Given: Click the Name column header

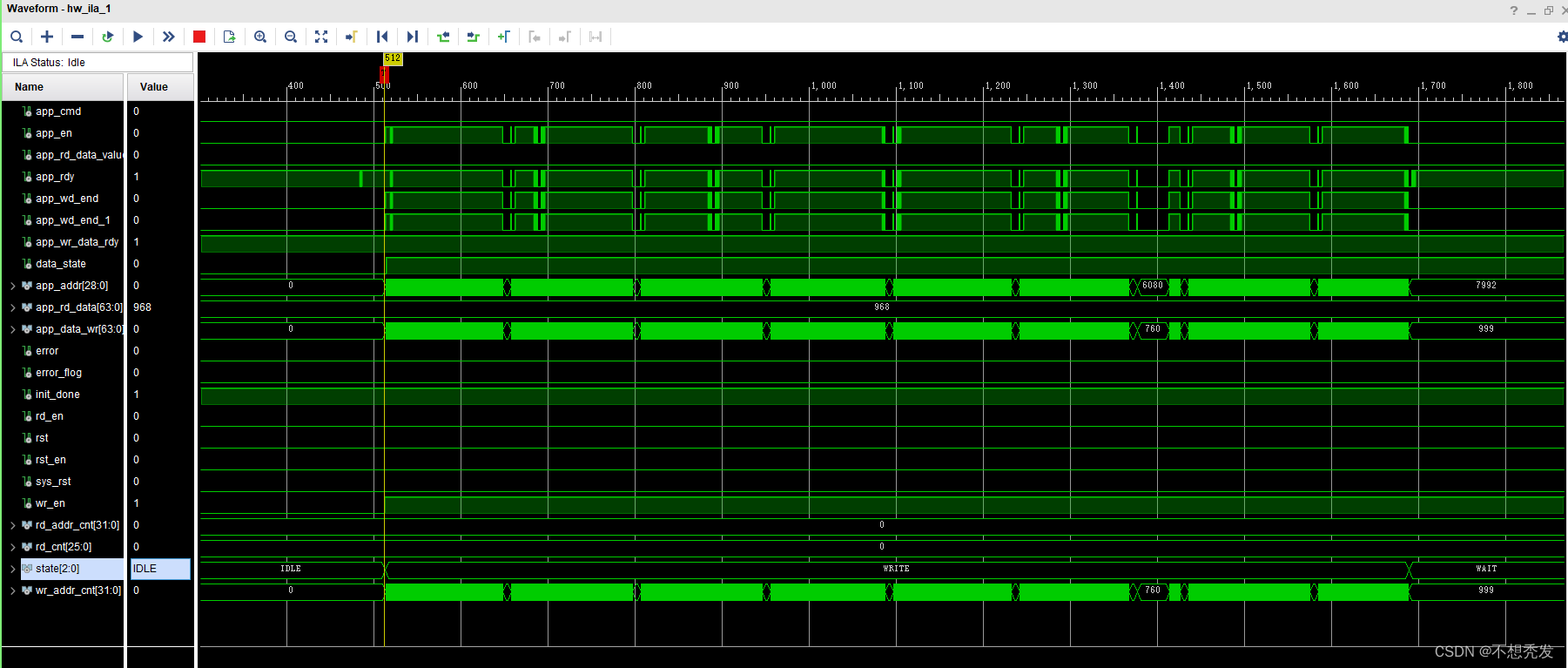Looking at the screenshot, I should click(x=63, y=87).
